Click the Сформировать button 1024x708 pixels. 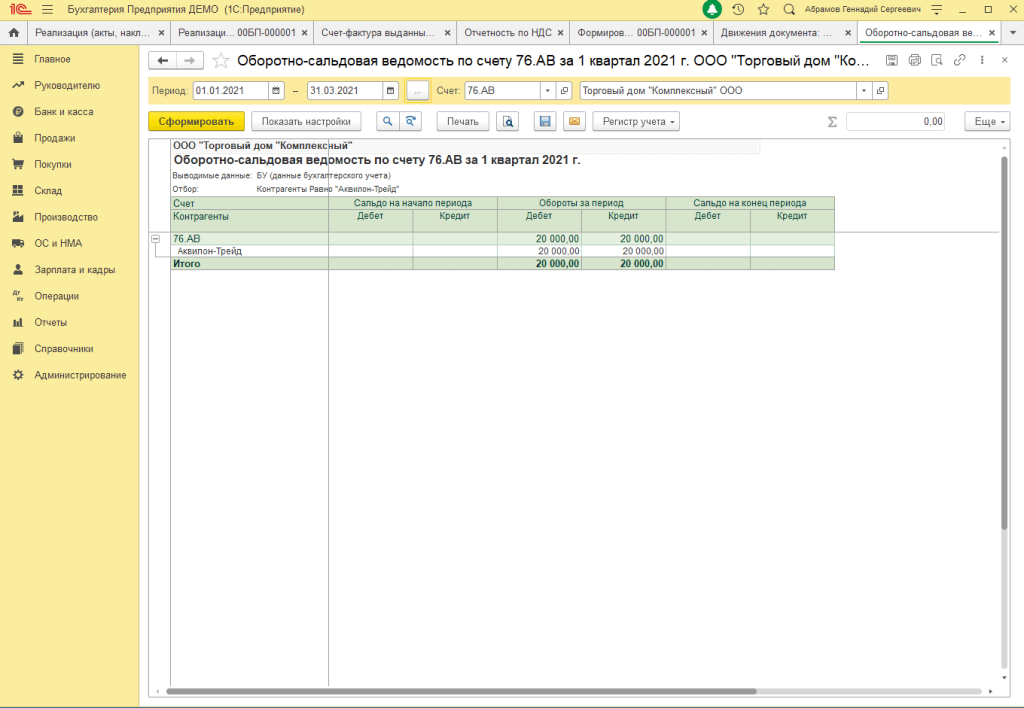(196, 121)
